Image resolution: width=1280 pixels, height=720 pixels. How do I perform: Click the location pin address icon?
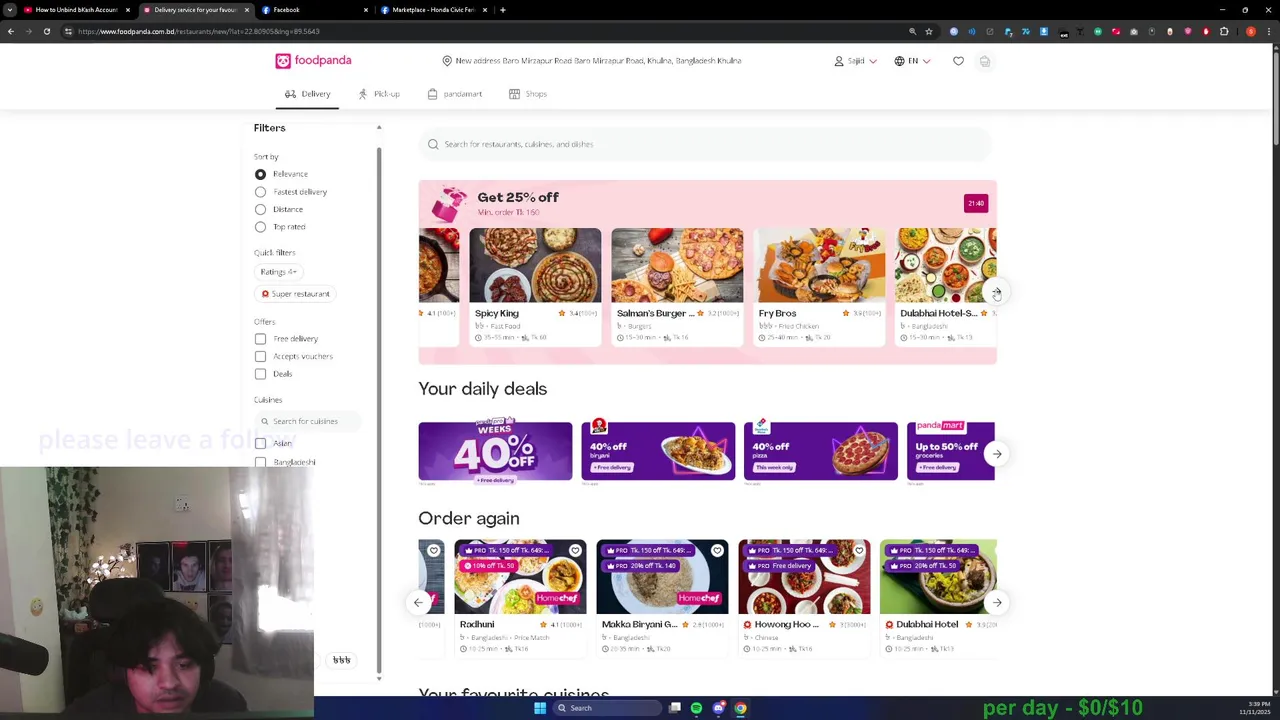[447, 61]
